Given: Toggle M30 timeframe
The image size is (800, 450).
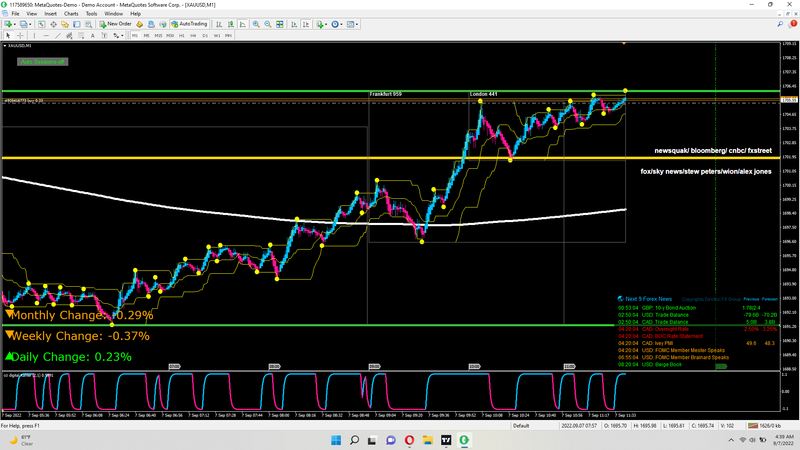Looking at the screenshot, I should click(x=170, y=36).
